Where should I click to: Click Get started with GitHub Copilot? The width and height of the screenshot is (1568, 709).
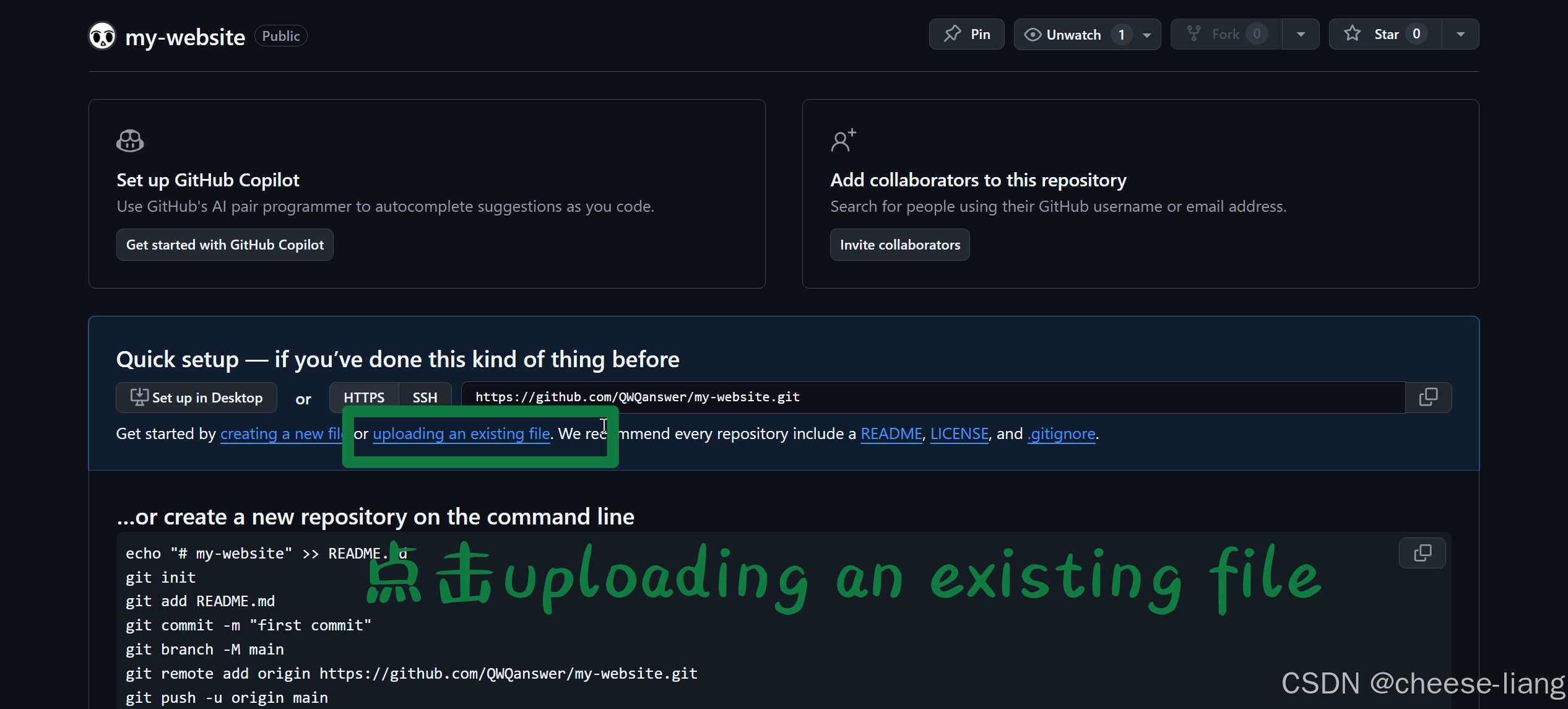click(x=225, y=245)
